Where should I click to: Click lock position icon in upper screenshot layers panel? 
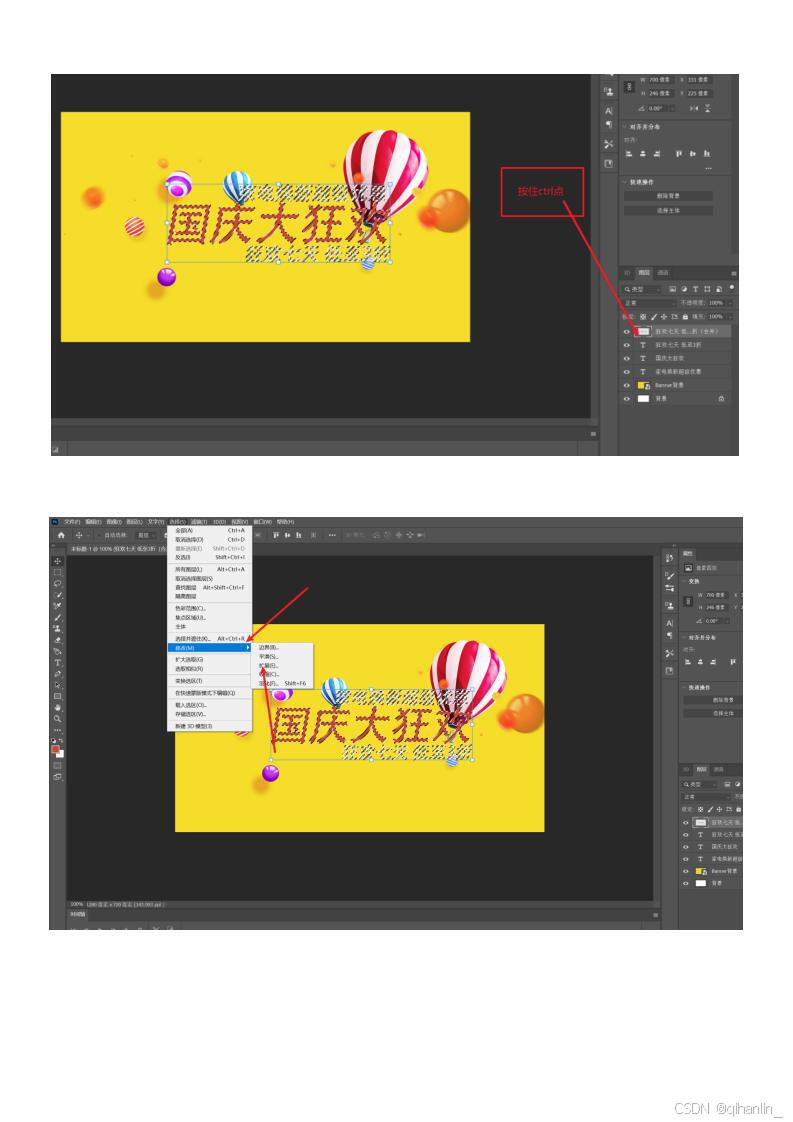pyautogui.click(x=663, y=316)
